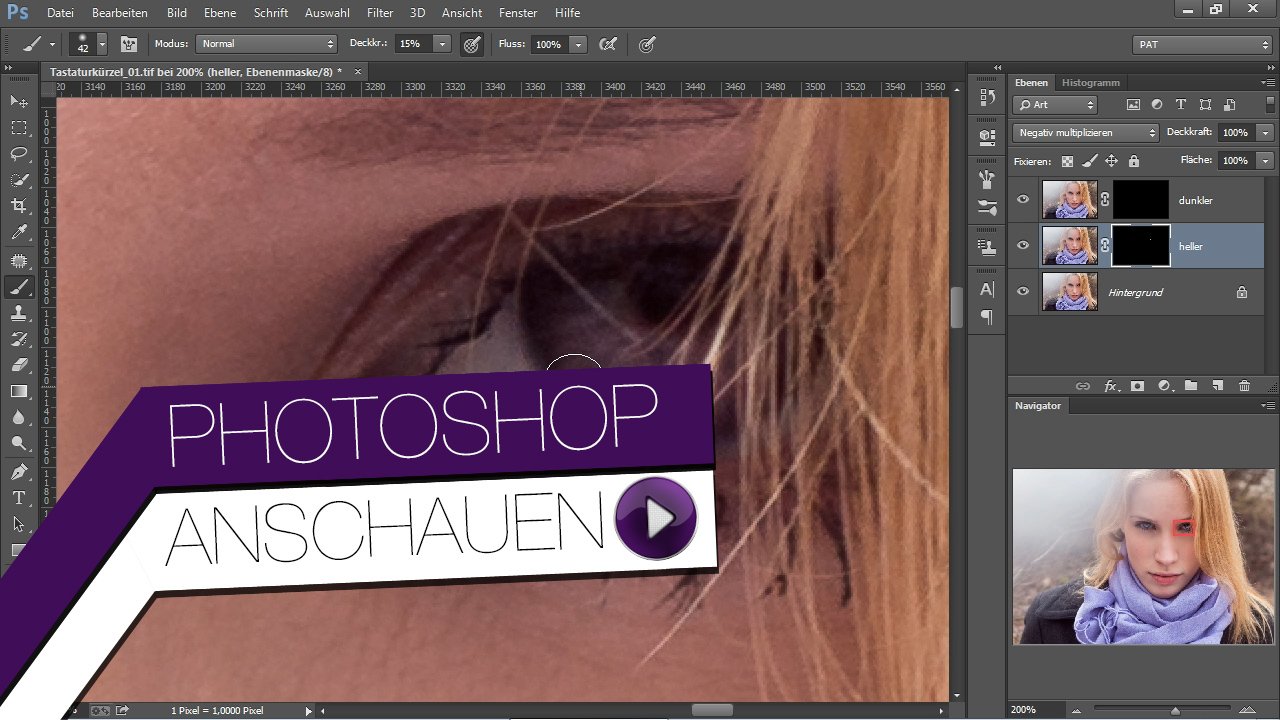
Task: Open the Ebene menu
Action: 220,13
